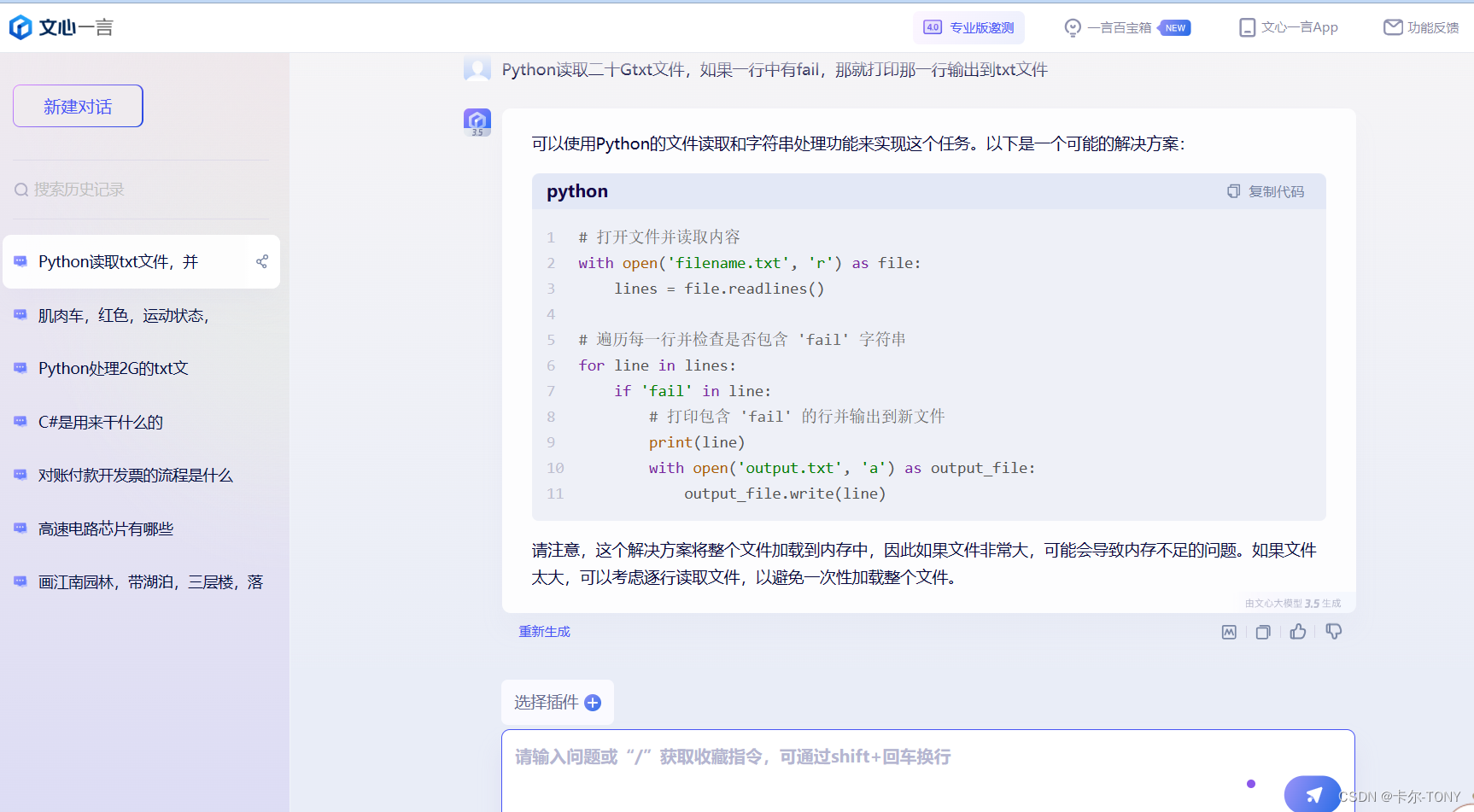Open 功能反馈 feedback link

(1421, 27)
